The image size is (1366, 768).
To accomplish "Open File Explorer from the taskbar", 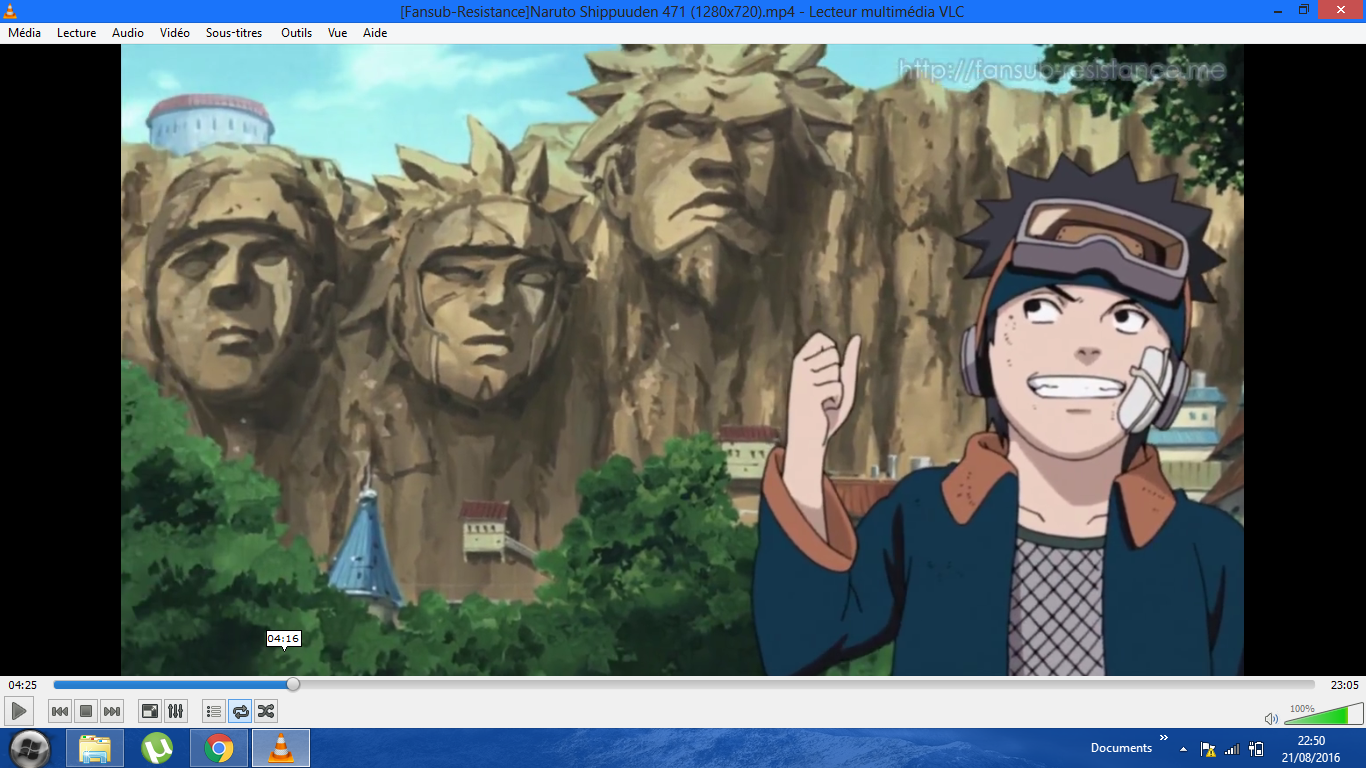I will [x=95, y=748].
